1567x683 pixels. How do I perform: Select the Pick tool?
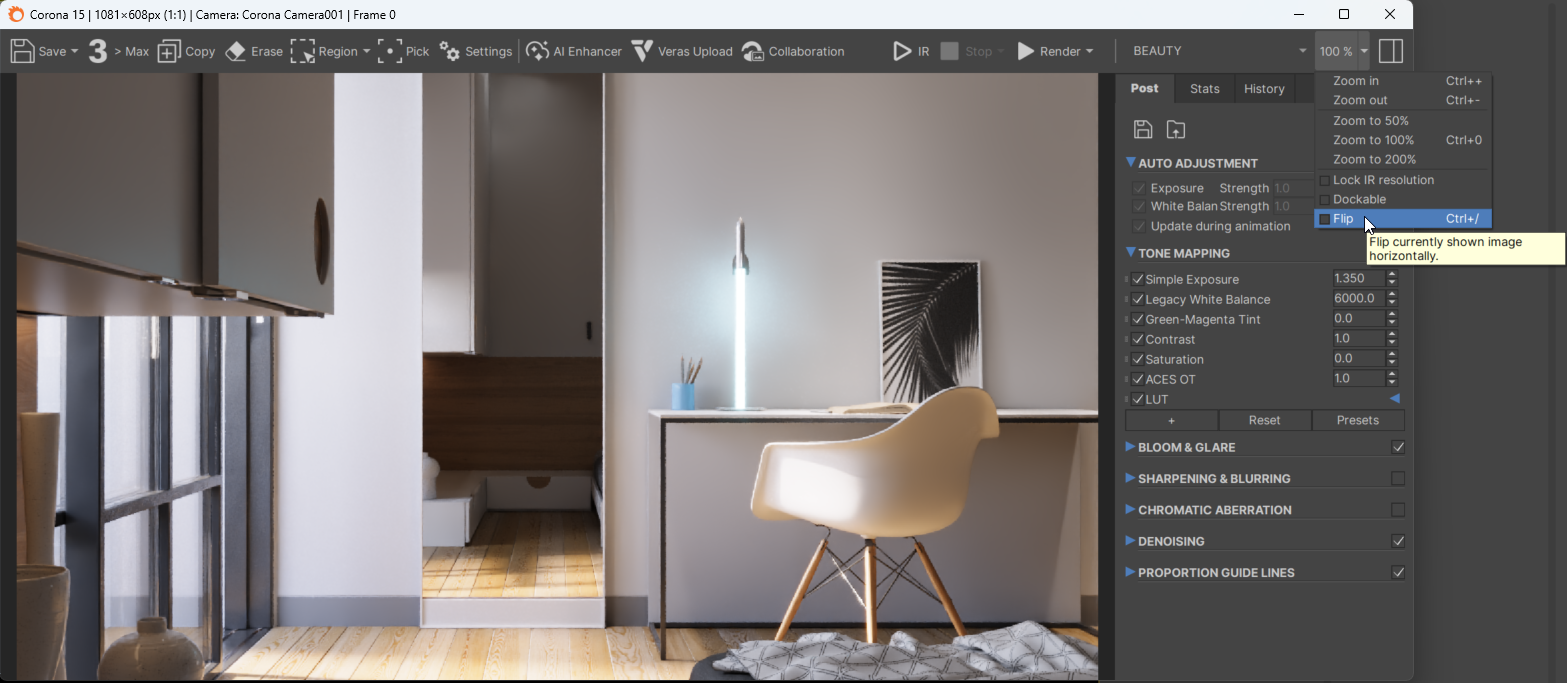tap(404, 51)
